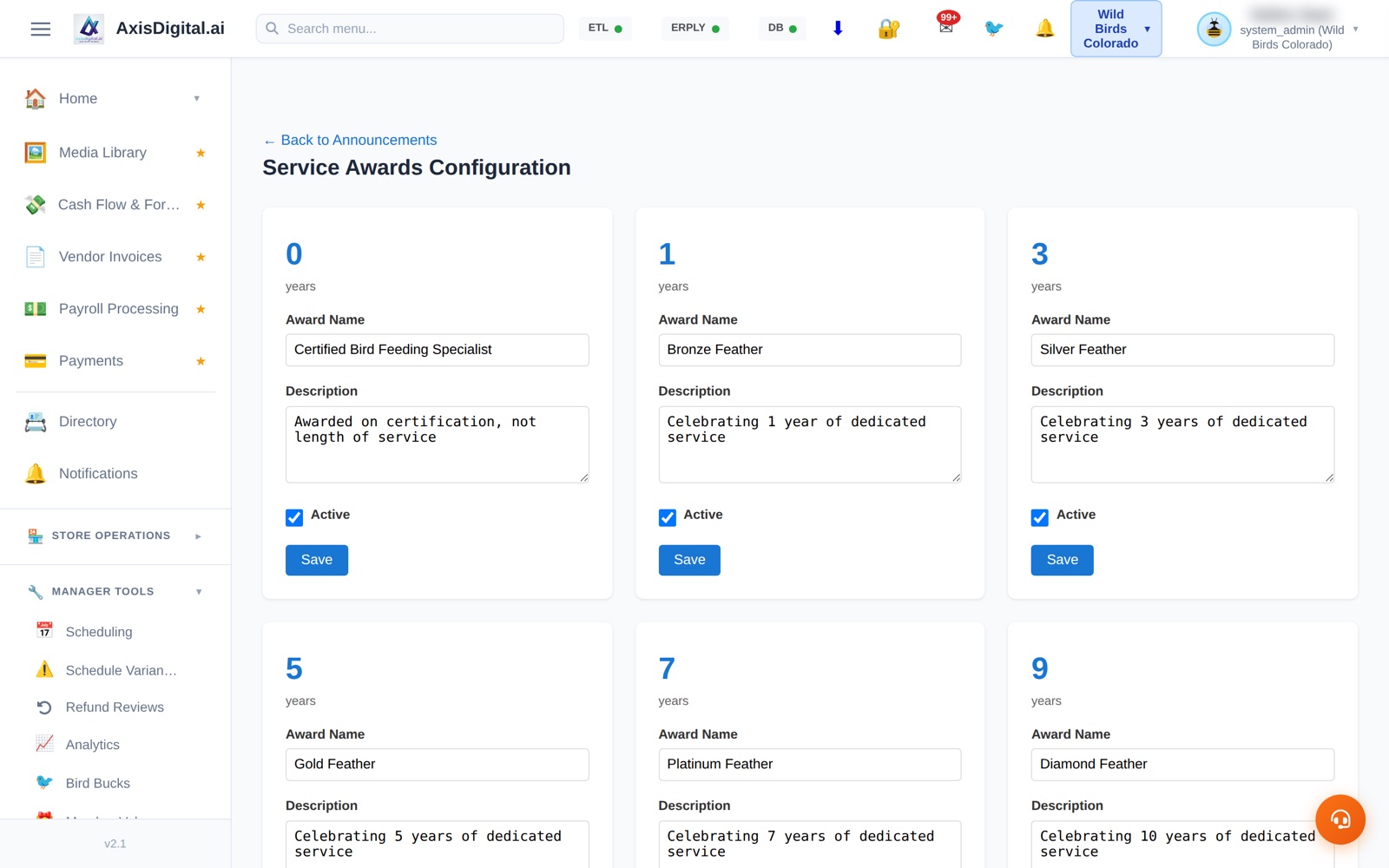The width and height of the screenshot is (1389, 868).
Task: Toggle star next to Payroll Processing
Action: (201, 309)
